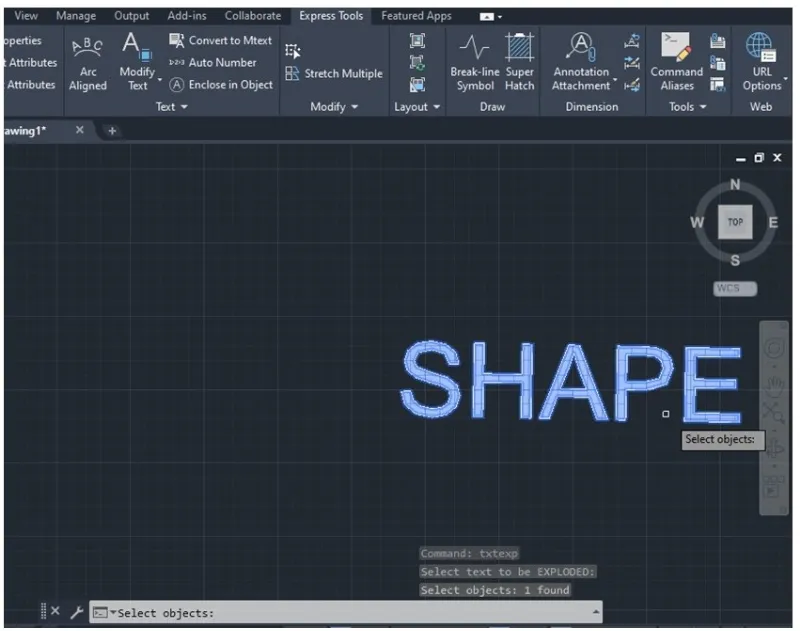The height and width of the screenshot is (631, 800).
Task: Launch the Command Aliases editor
Action: click(677, 63)
